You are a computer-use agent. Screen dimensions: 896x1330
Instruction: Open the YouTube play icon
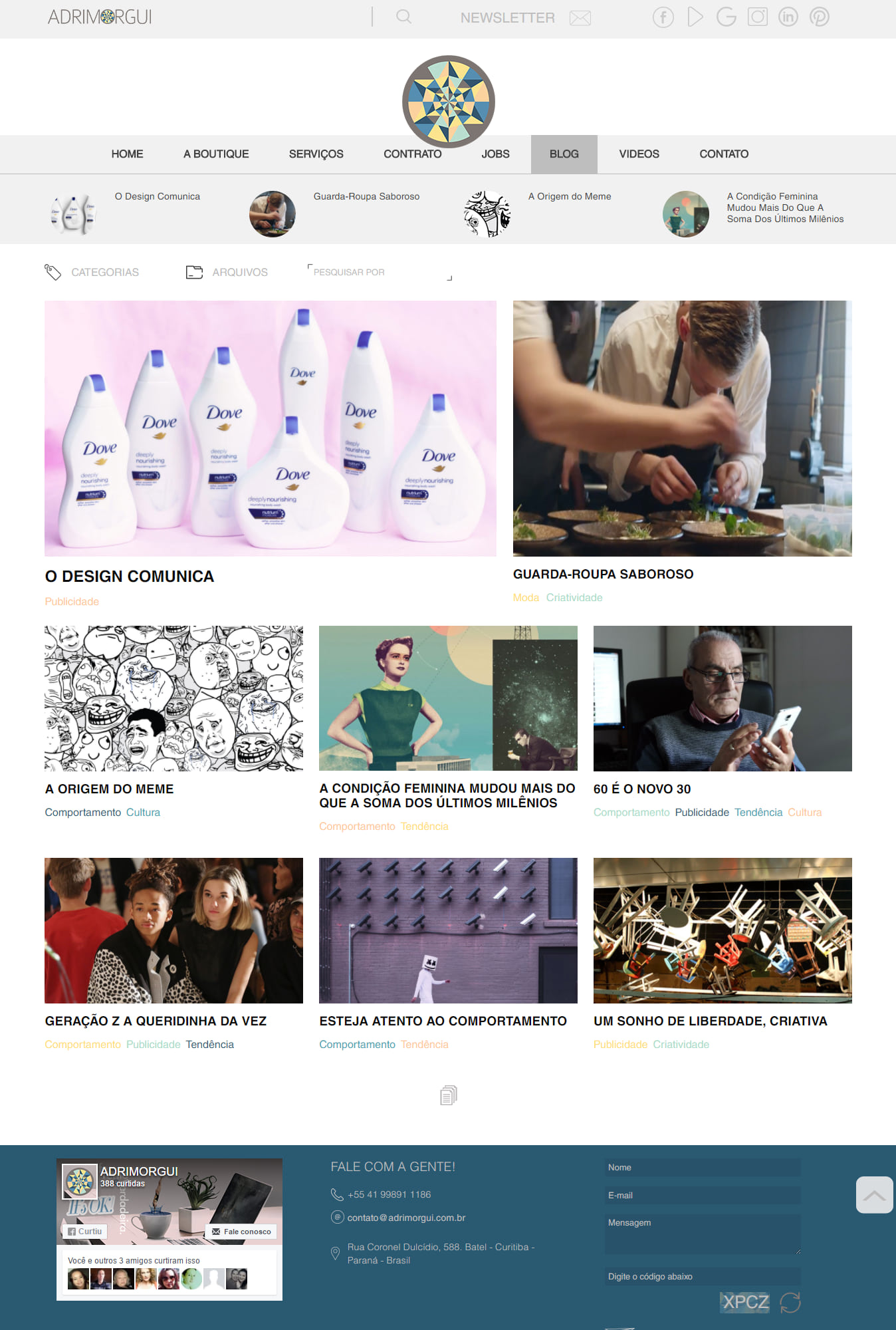(695, 17)
